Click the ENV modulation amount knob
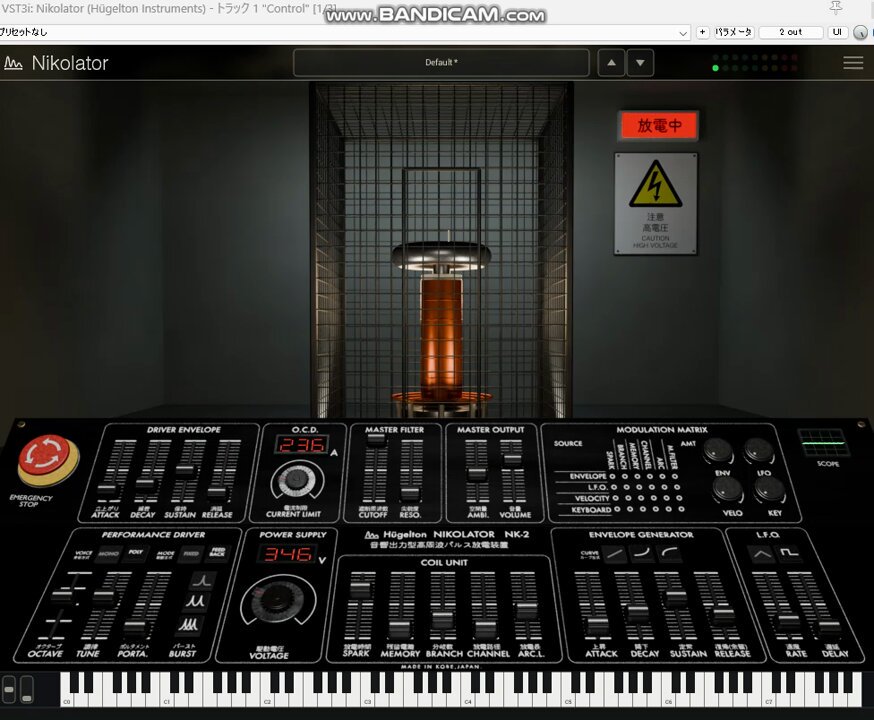Viewport: 874px width, 720px height. [x=718, y=451]
